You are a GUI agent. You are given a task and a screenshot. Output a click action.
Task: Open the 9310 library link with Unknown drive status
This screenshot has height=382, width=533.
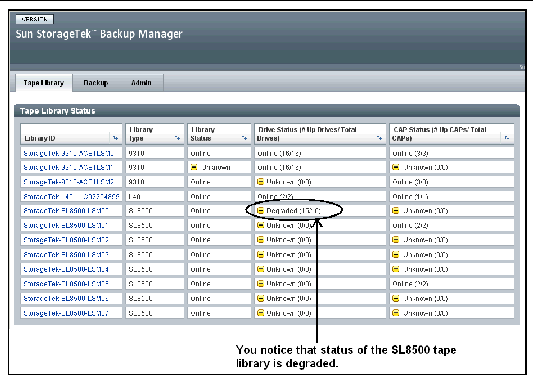coord(68,182)
